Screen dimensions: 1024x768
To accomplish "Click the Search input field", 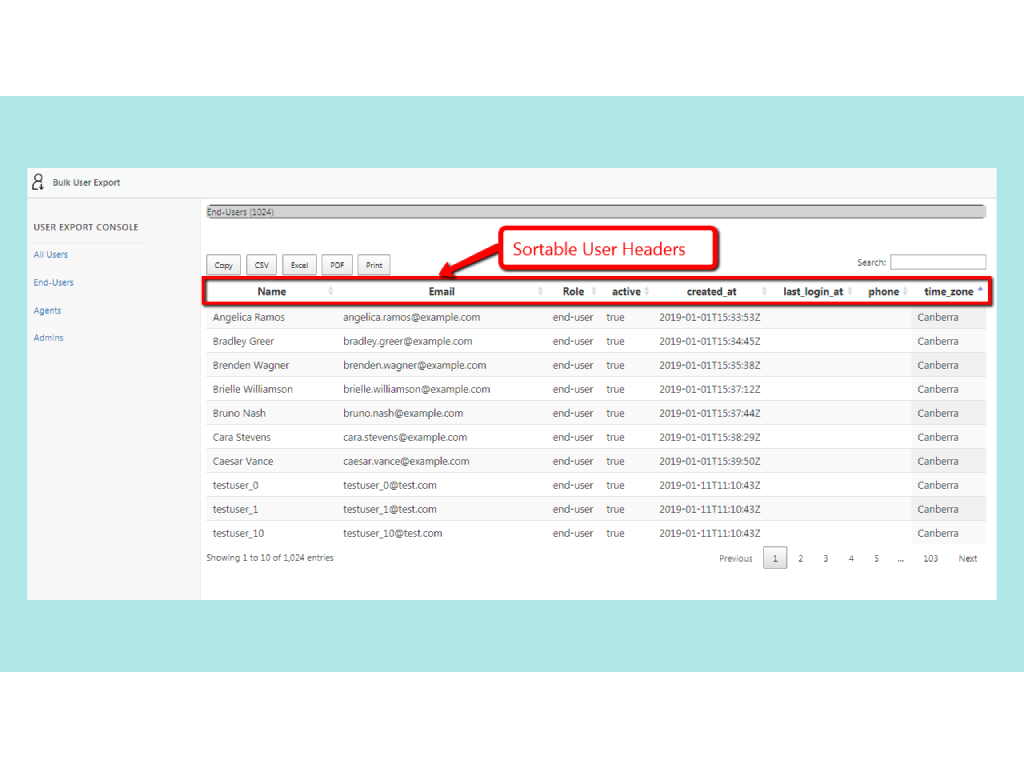I will [x=937, y=262].
